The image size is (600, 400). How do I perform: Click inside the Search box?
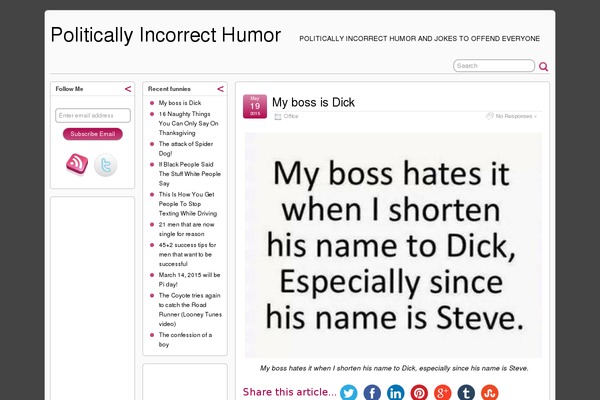(x=493, y=66)
